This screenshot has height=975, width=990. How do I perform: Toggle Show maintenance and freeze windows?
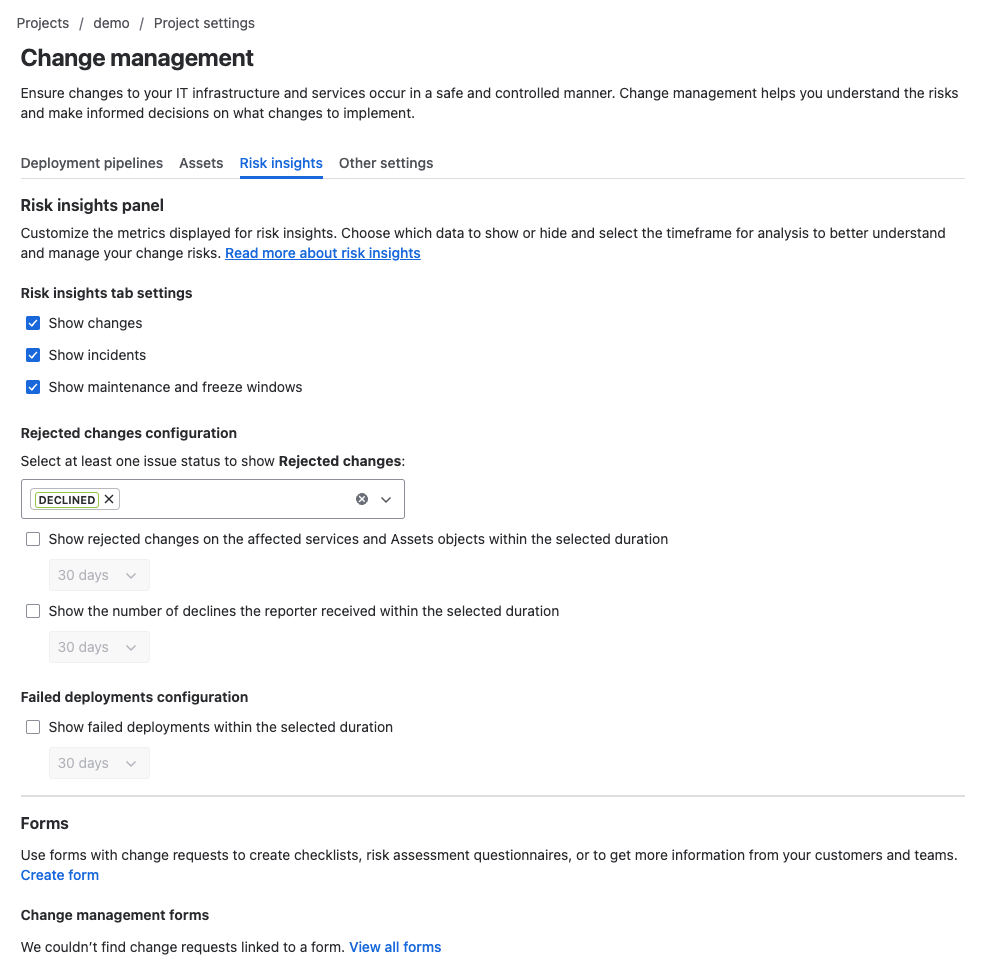33,387
